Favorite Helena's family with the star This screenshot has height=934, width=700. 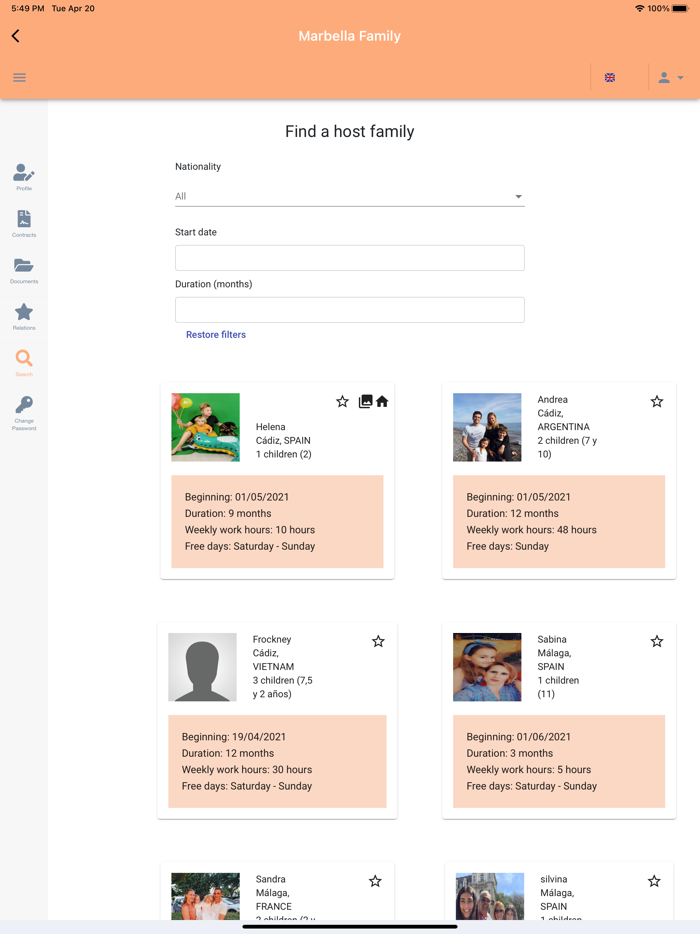pyautogui.click(x=342, y=401)
